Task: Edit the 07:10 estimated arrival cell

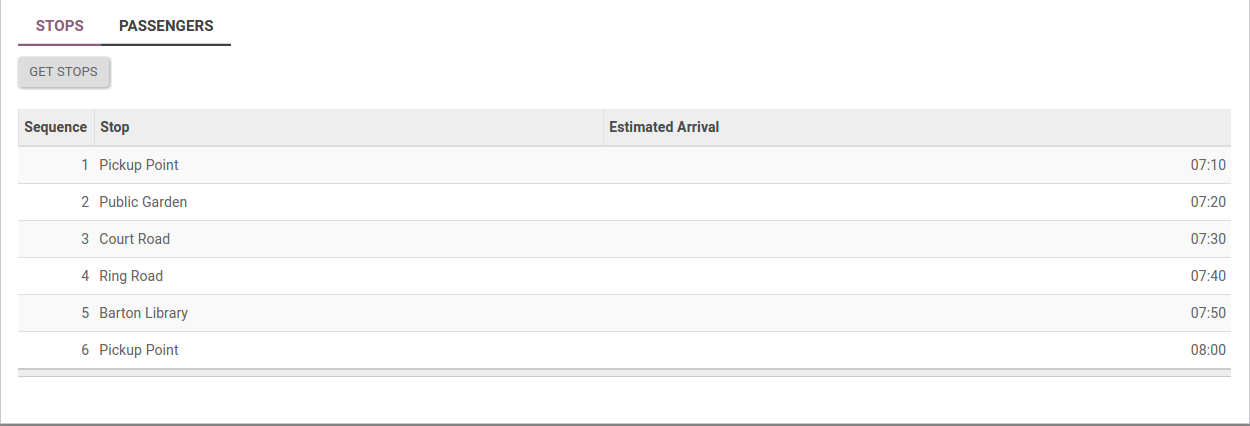Action: click(x=1207, y=165)
